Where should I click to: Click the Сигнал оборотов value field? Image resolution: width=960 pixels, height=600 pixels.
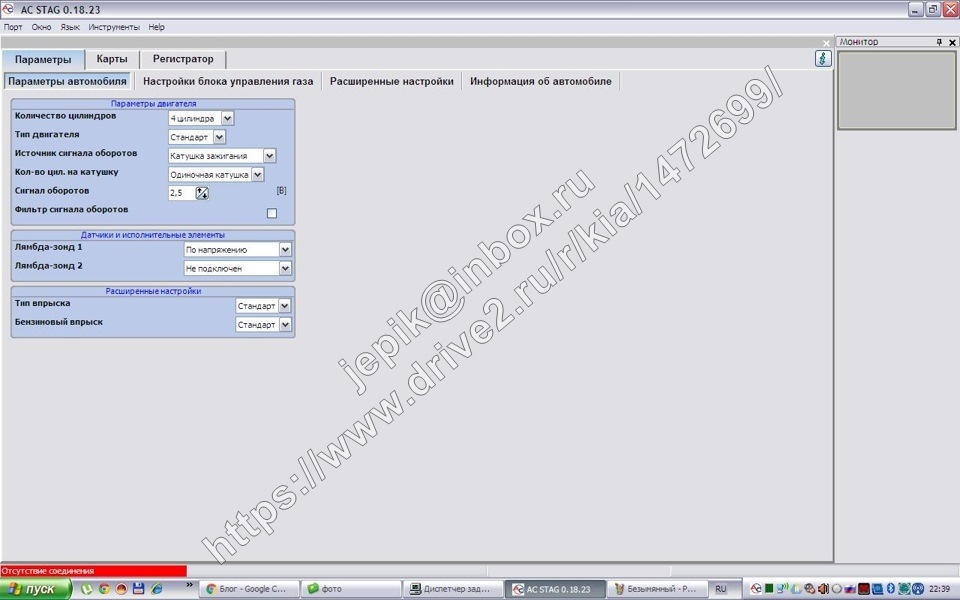coord(182,193)
